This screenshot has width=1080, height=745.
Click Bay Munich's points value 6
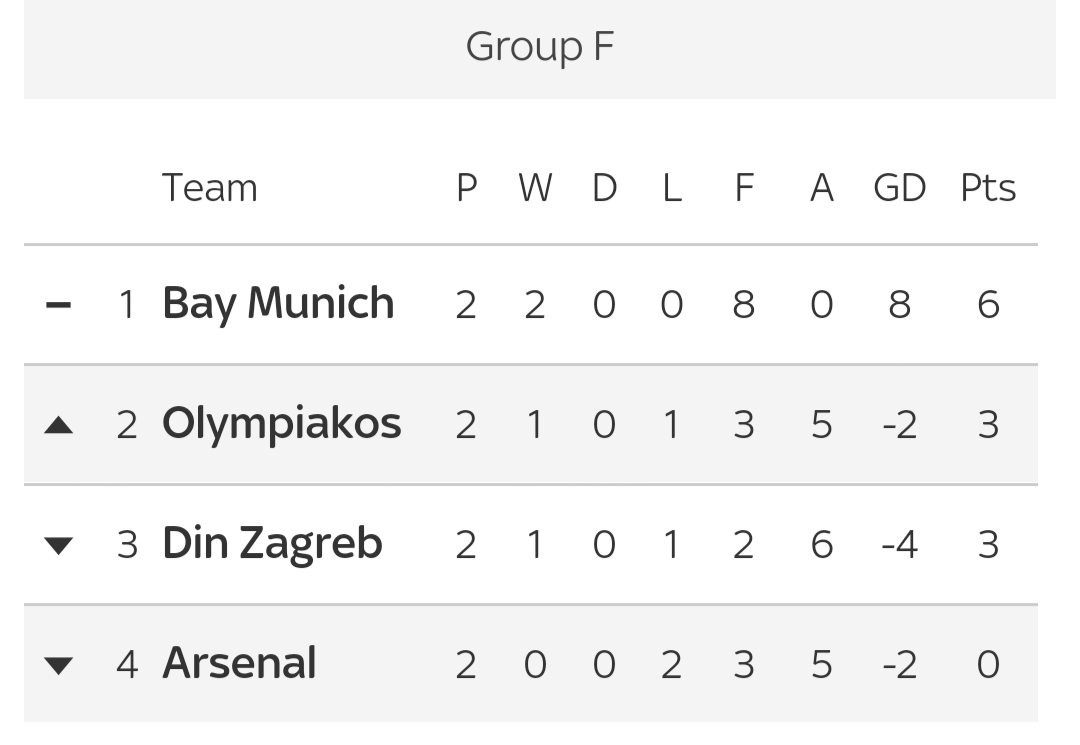988,304
